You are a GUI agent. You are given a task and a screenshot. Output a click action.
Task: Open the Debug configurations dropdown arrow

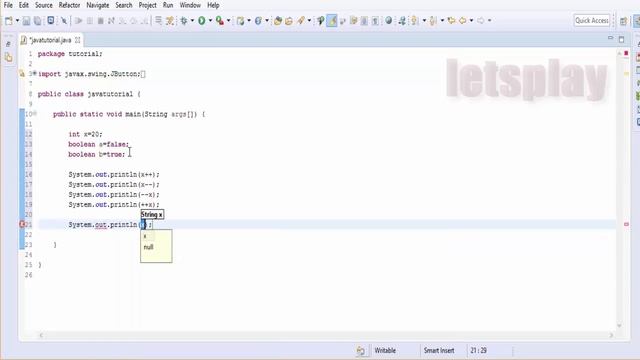(192, 21)
